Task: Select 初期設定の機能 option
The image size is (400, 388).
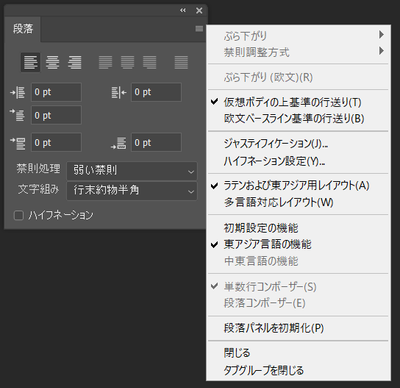Action: (x=298, y=228)
